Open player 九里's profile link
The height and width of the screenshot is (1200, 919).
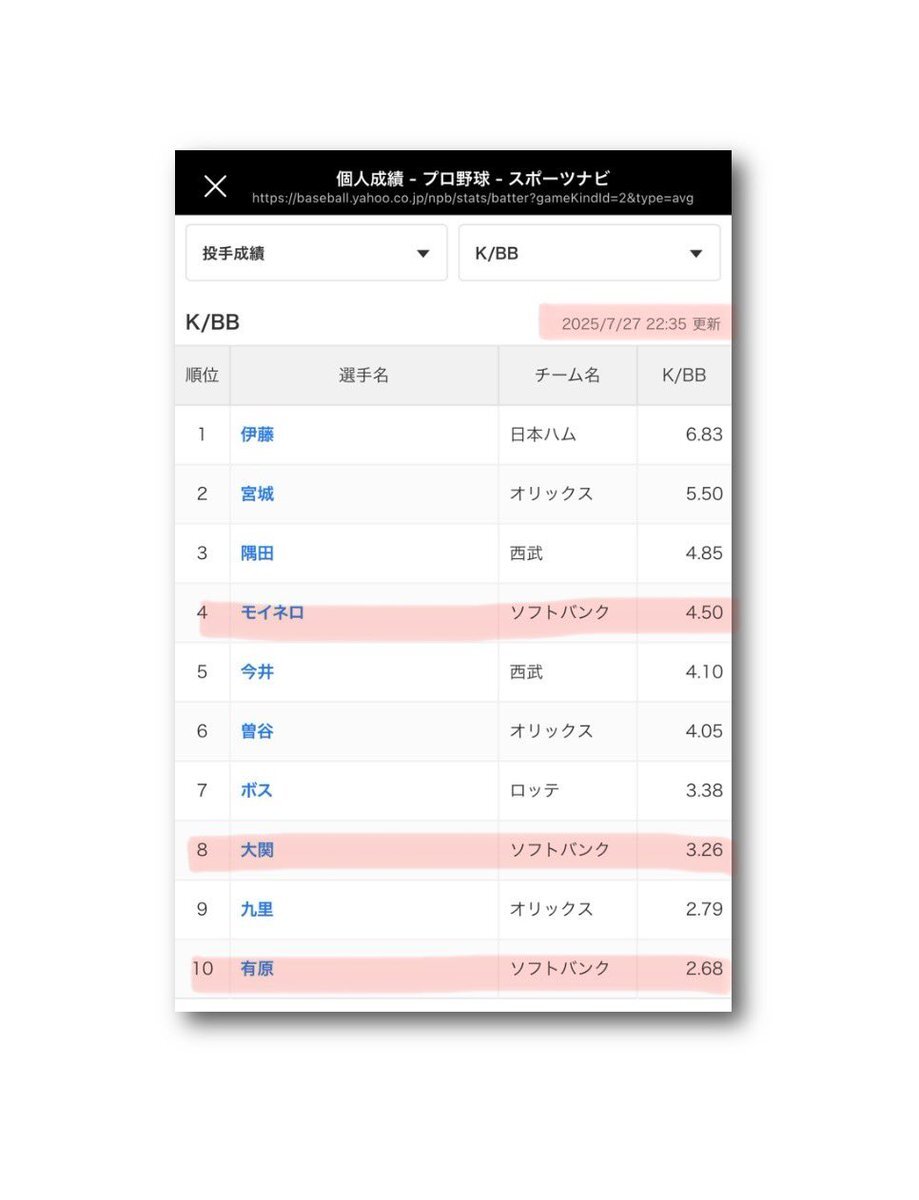point(257,909)
